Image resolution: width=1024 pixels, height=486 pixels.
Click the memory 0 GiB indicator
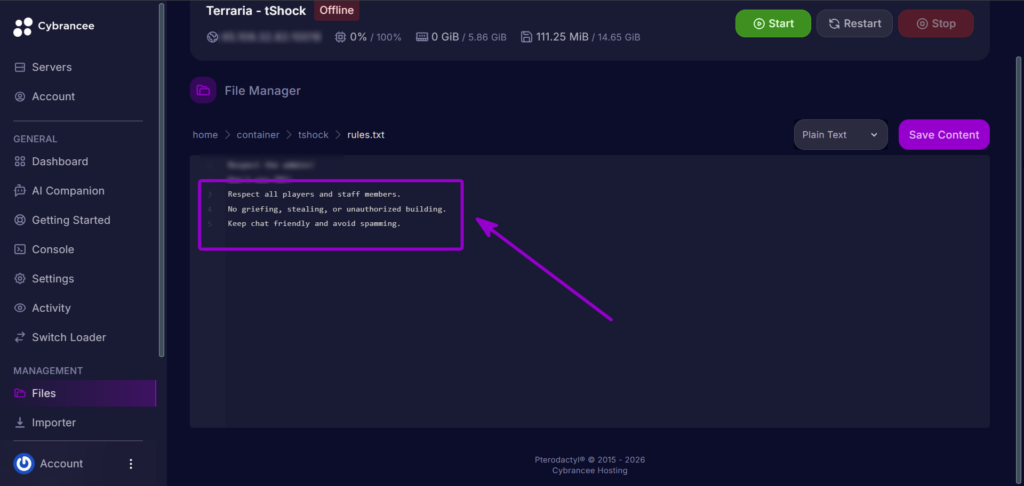[x=461, y=37]
